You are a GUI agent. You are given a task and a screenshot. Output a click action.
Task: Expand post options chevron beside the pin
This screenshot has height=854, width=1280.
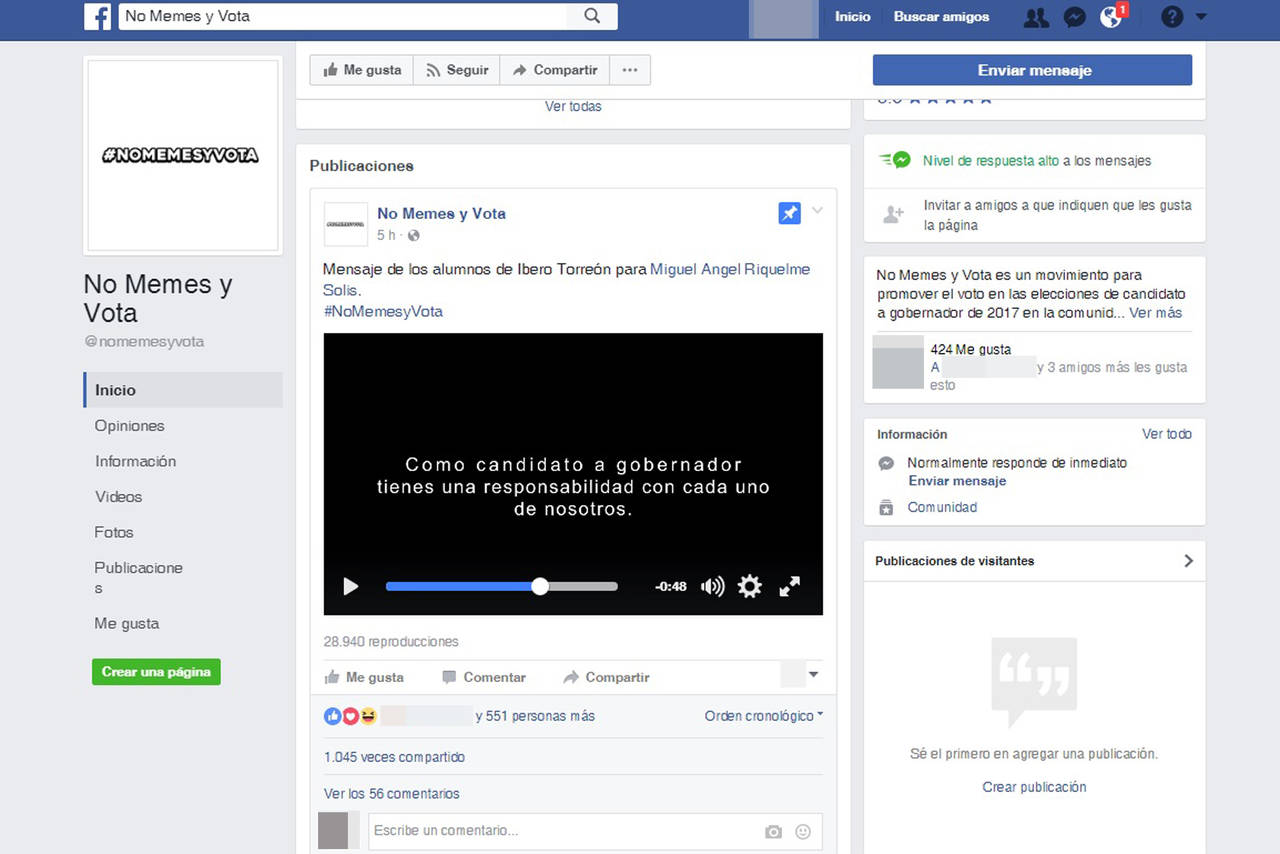tap(817, 211)
